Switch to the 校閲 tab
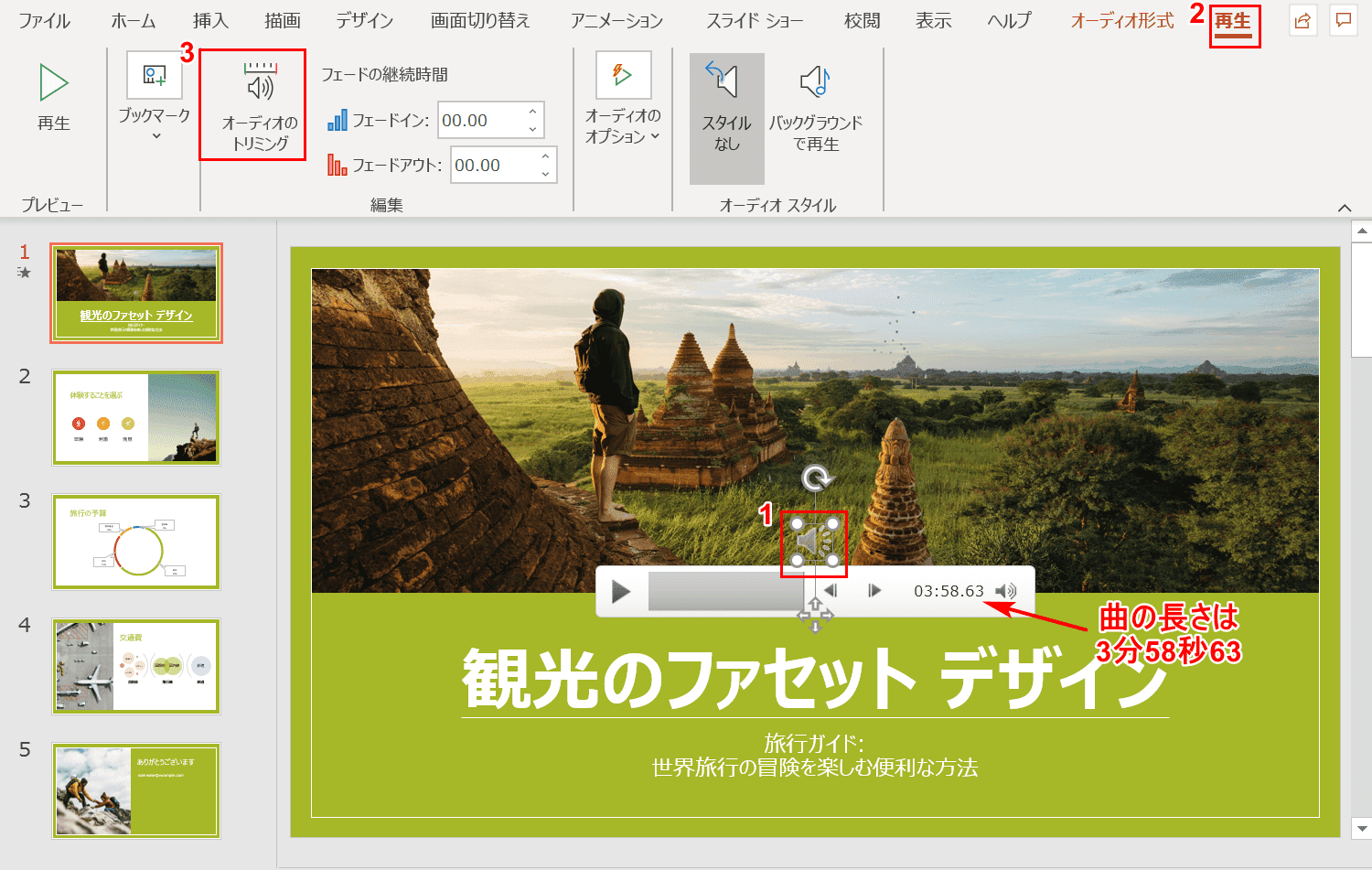Viewport: 1372px width, 870px height. [x=862, y=20]
